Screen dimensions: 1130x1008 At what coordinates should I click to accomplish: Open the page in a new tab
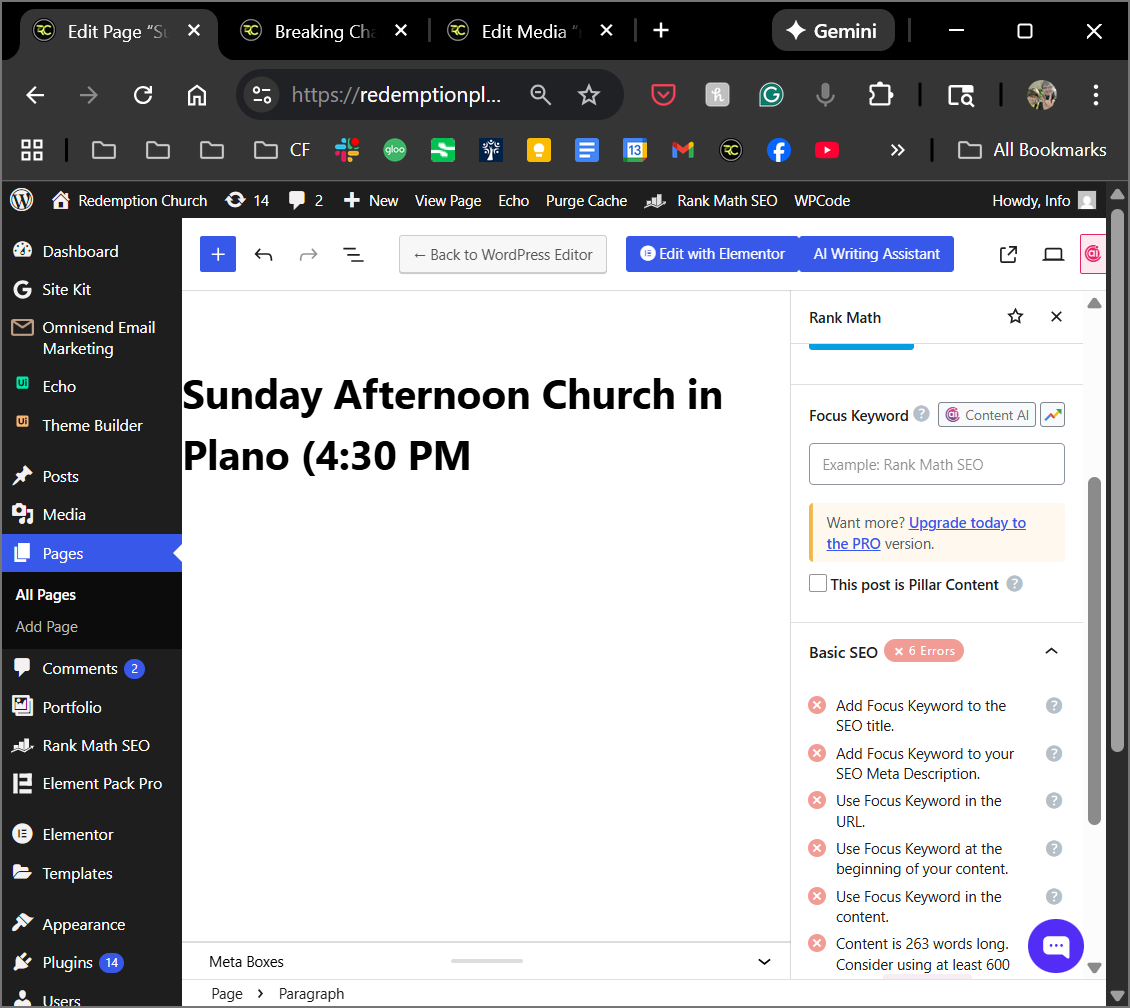coord(1008,254)
